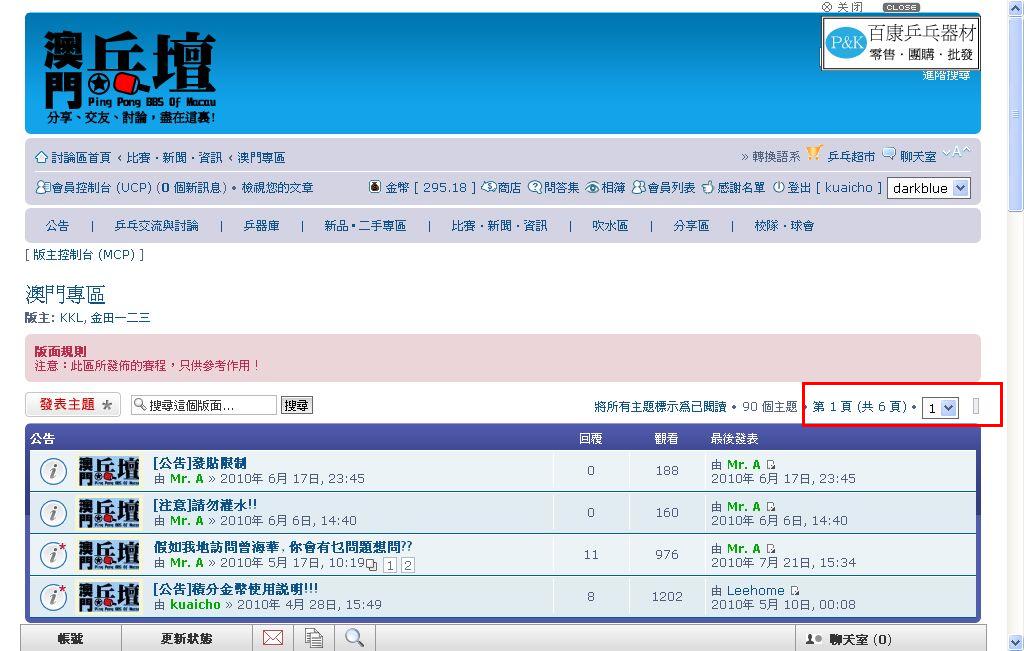Open the page number dropdown

click(940, 408)
